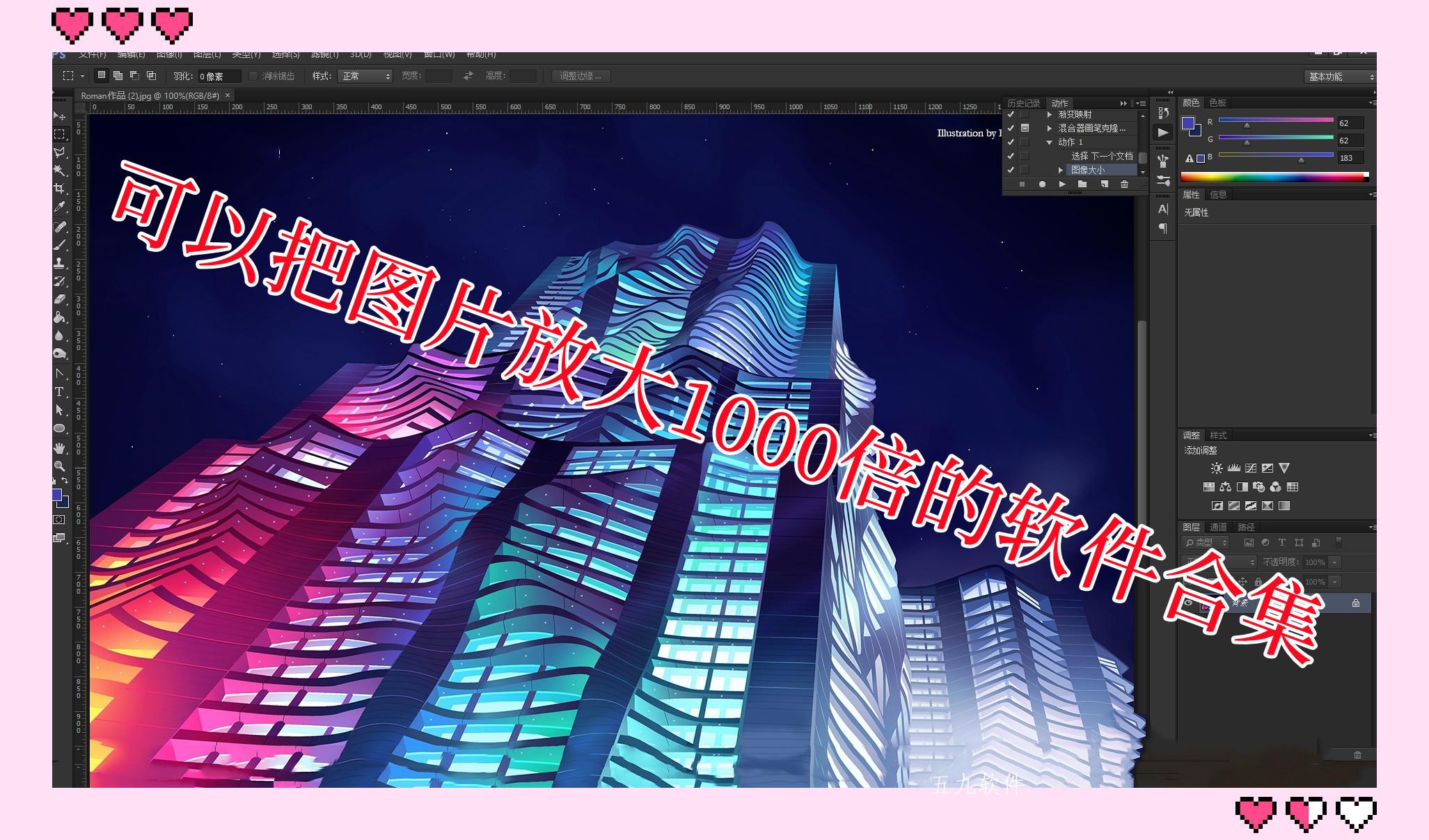Switch to the 样式 styles tab
Viewport: 1429px width, 840px height.
click(1218, 436)
